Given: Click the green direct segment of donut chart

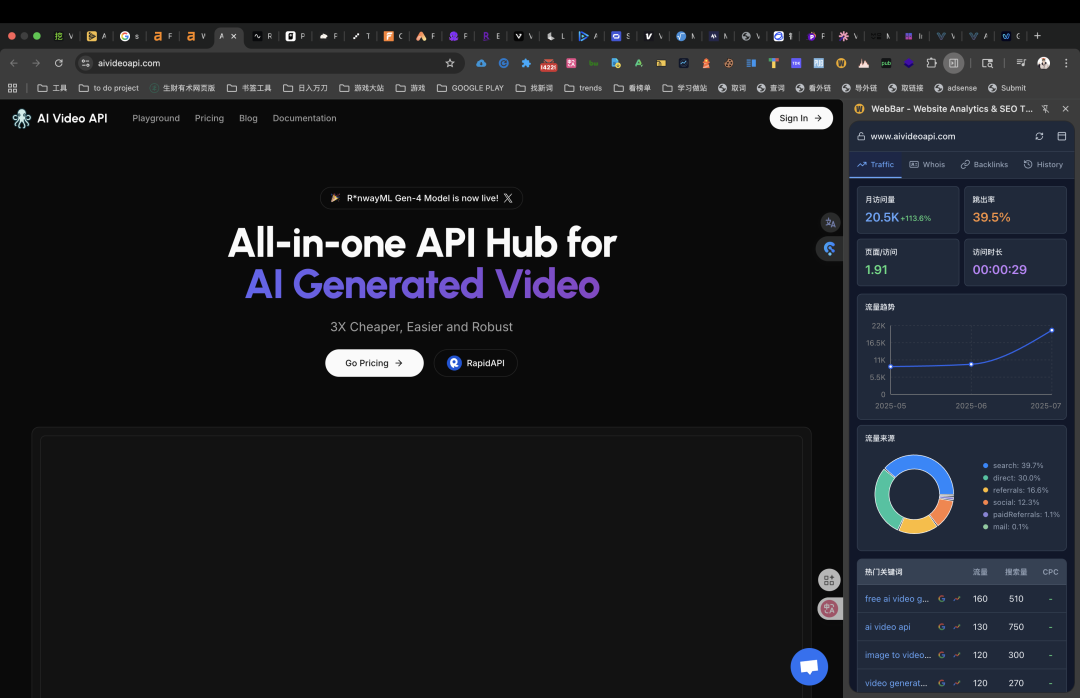Looking at the screenshot, I should (x=884, y=500).
